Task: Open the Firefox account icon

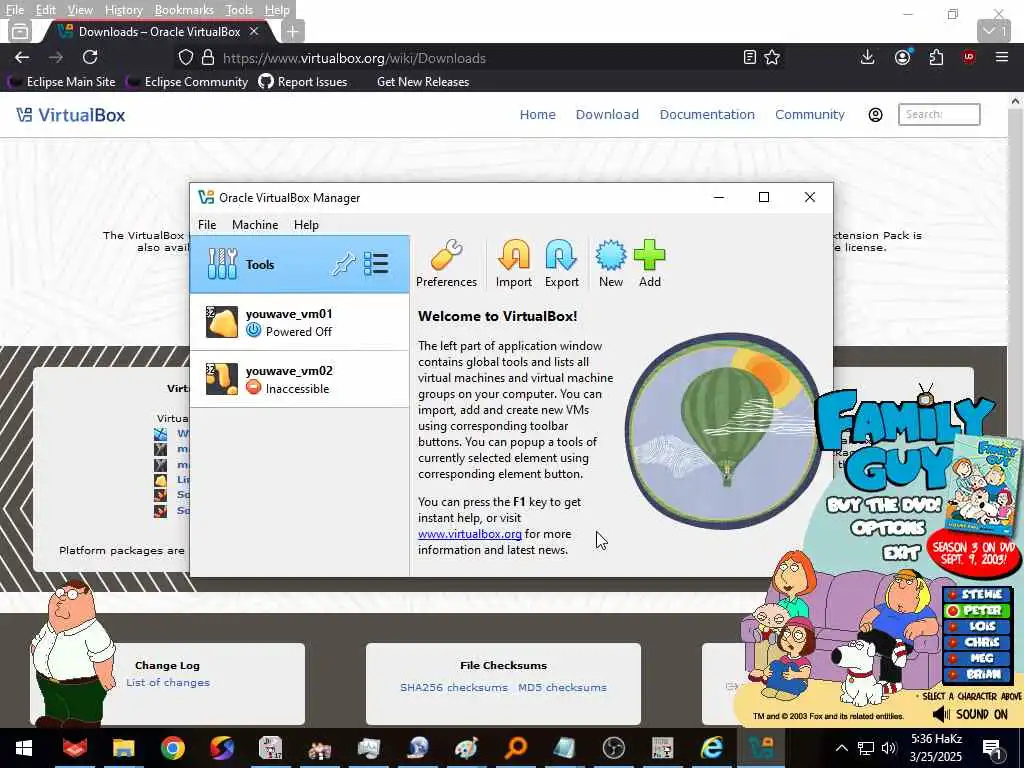Action: (x=903, y=57)
